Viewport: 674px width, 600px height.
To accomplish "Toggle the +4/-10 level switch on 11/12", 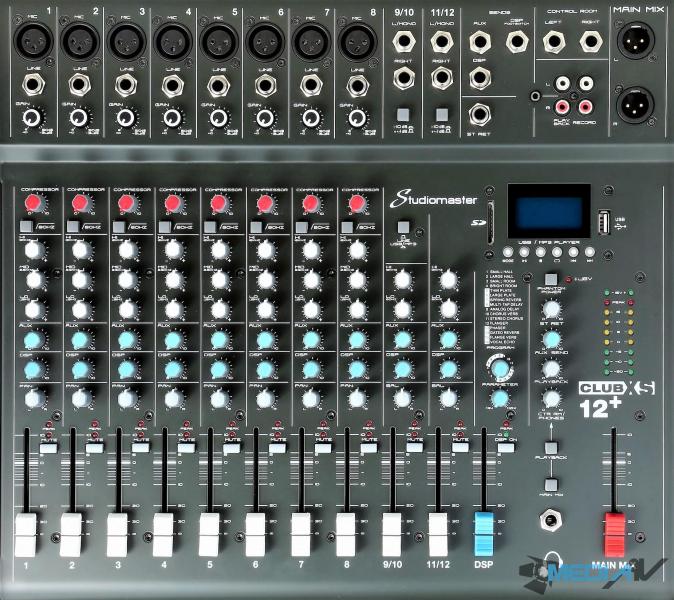I will [x=442, y=114].
